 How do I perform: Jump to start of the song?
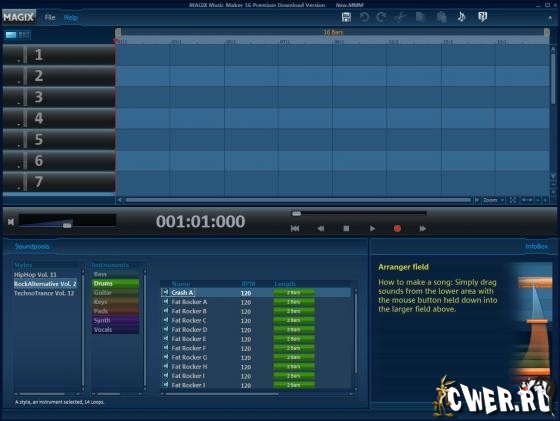tap(295, 229)
